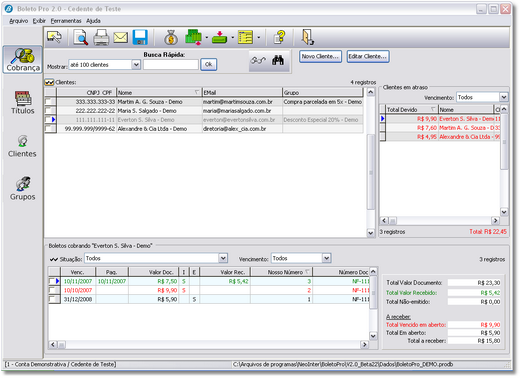Click the Total a receber value R$ 15,80
The image size is (520, 378).
[474, 341]
